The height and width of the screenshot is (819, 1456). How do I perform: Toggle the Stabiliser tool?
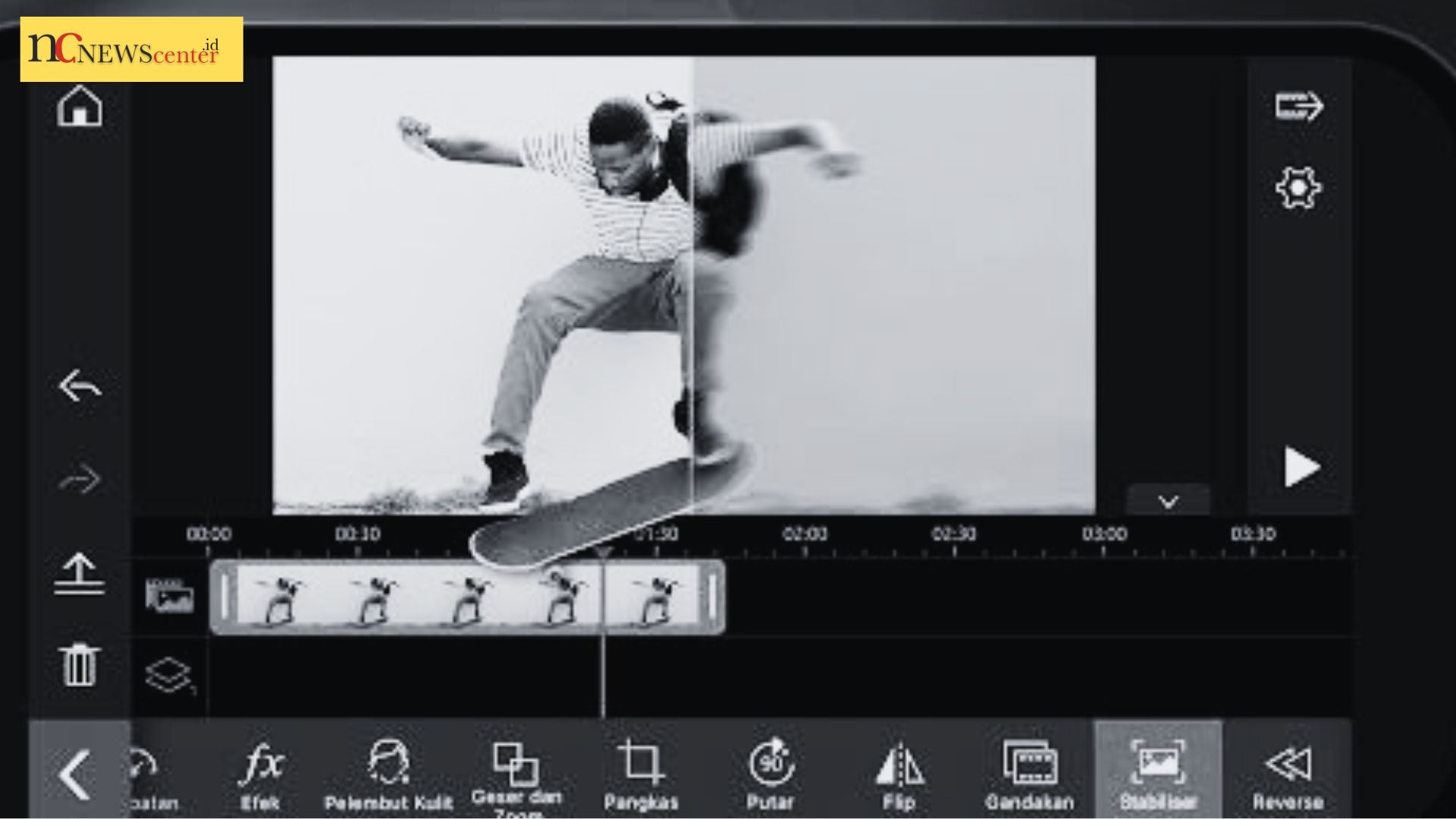[x=1158, y=769]
